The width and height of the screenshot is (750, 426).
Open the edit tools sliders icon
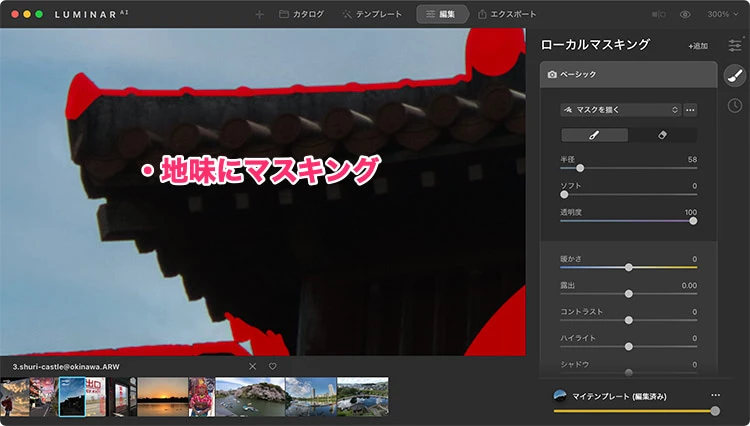[735, 45]
